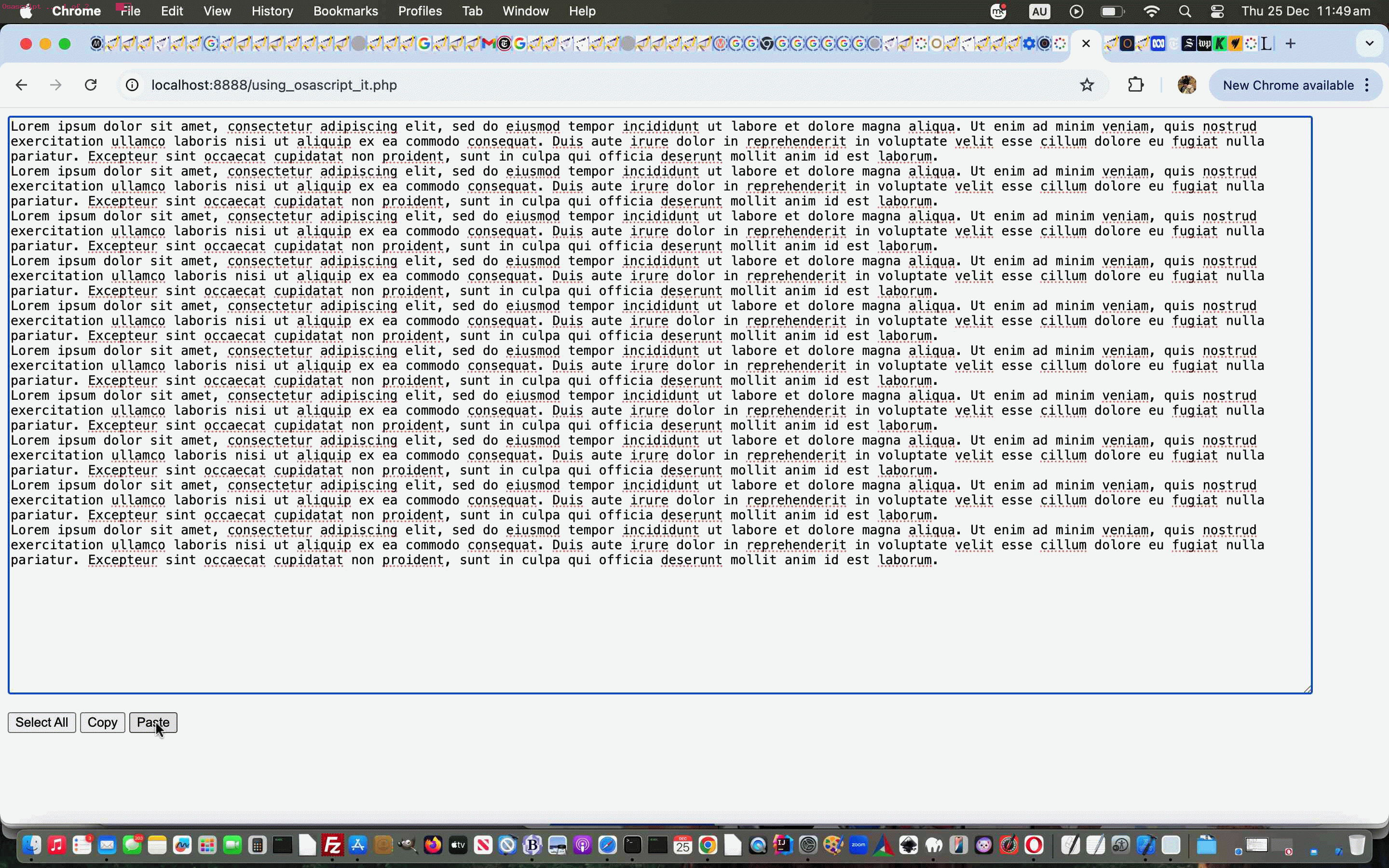Viewport: 1389px width, 868px height.
Task: Launch FileZilla from the Dock
Action: click(x=332, y=845)
